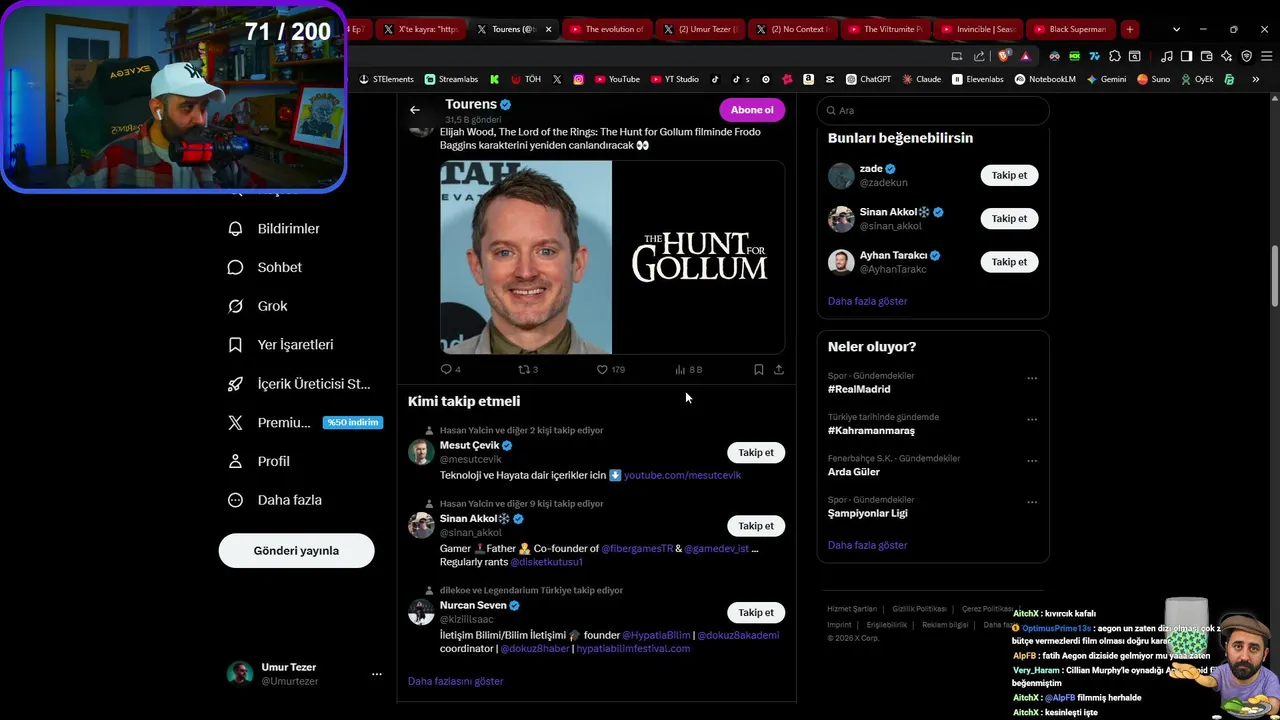The image size is (1280, 720).
Task: Open Yer İşaretleri bookmarks
Action: click(x=281, y=345)
